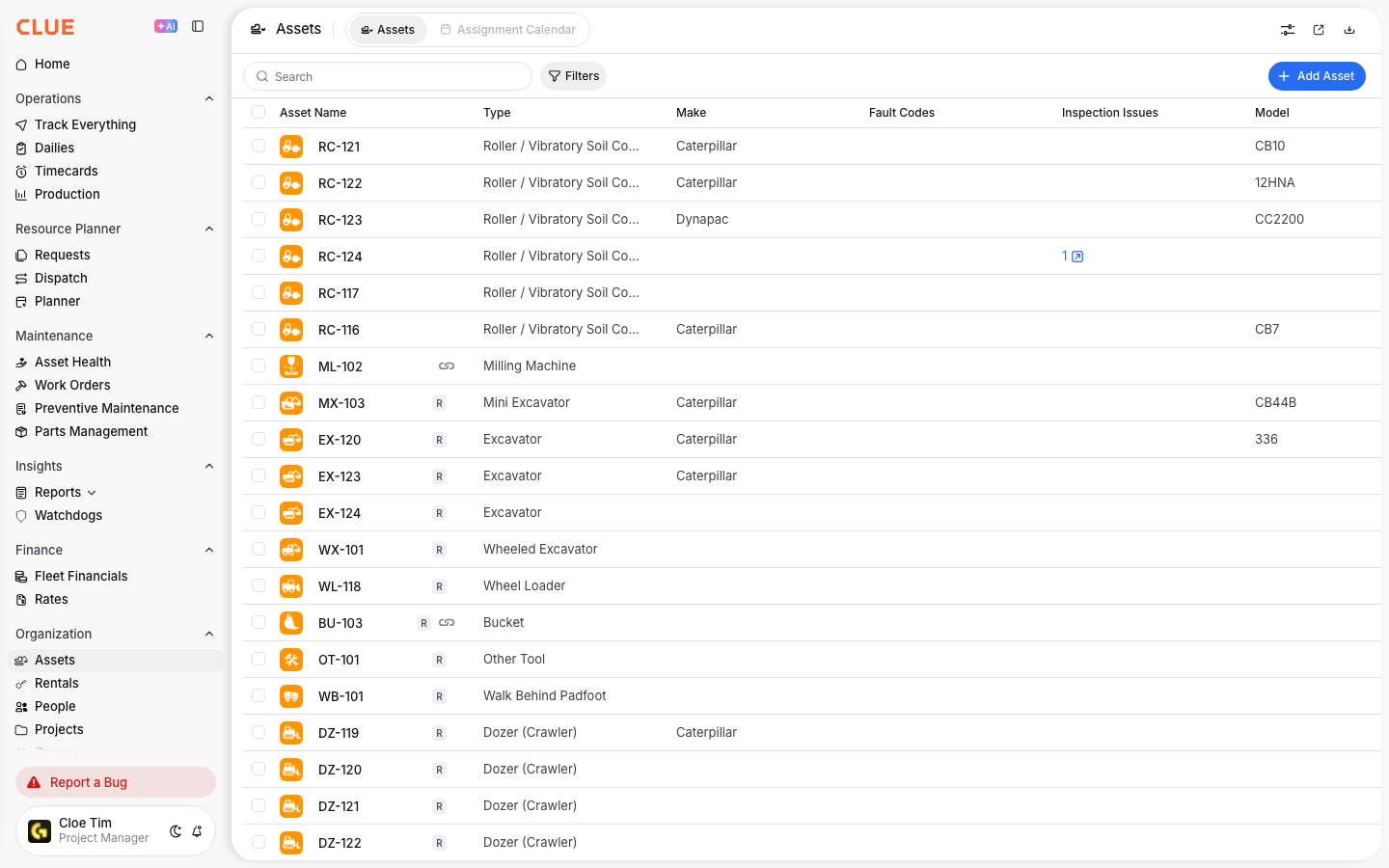The width and height of the screenshot is (1389, 868).
Task: Collapse the Finance section
Action: [x=209, y=550]
